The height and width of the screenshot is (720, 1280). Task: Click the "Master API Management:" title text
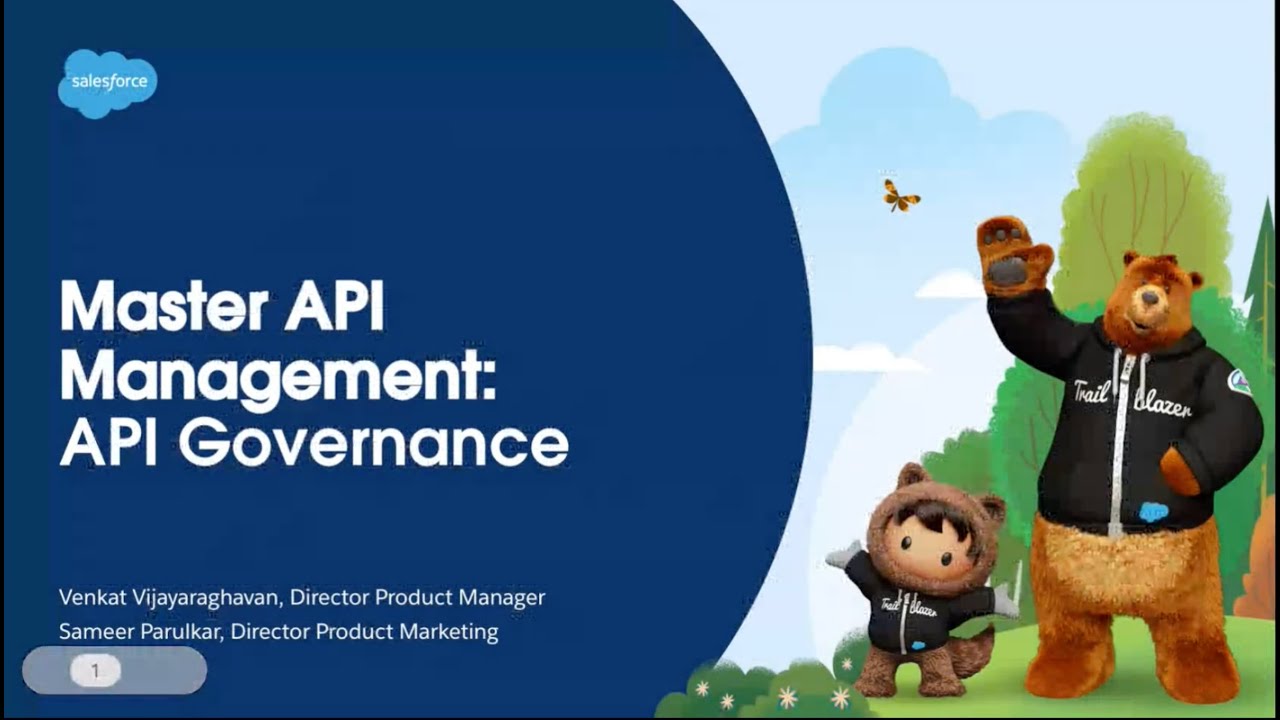(278, 340)
